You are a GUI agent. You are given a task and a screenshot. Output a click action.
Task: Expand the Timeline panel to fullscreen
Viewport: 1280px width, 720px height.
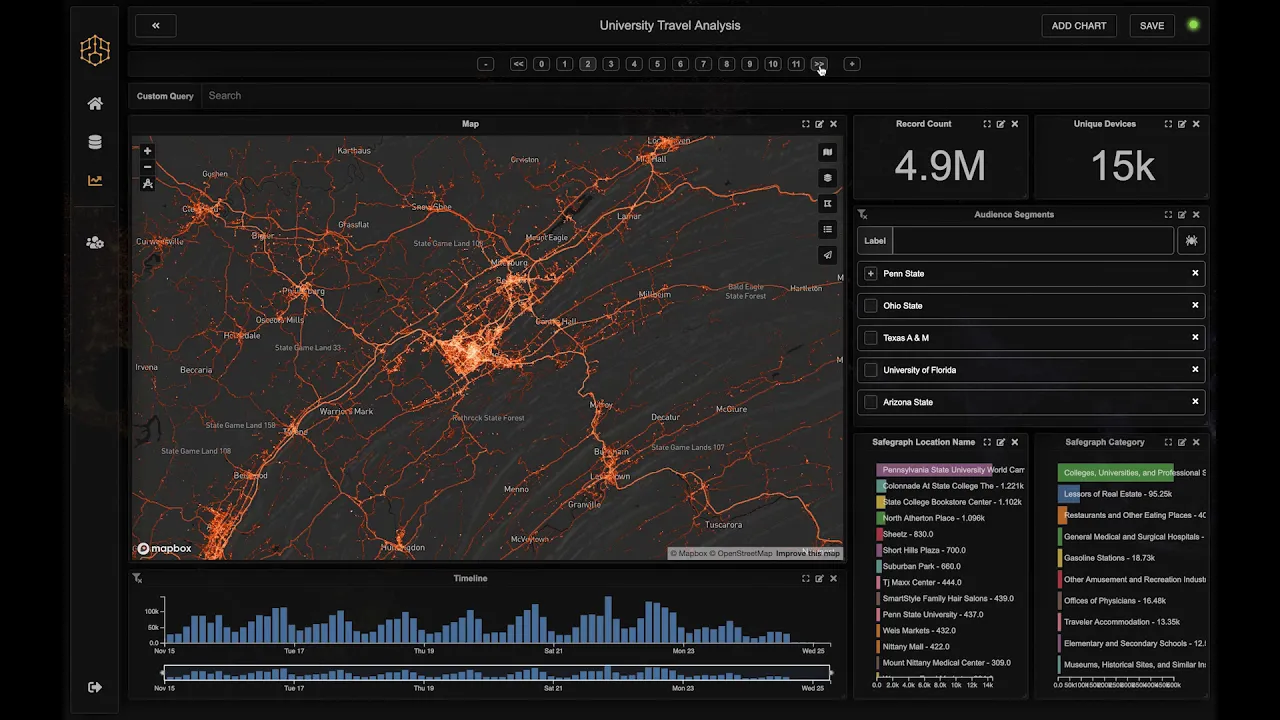click(x=805, y=578)
